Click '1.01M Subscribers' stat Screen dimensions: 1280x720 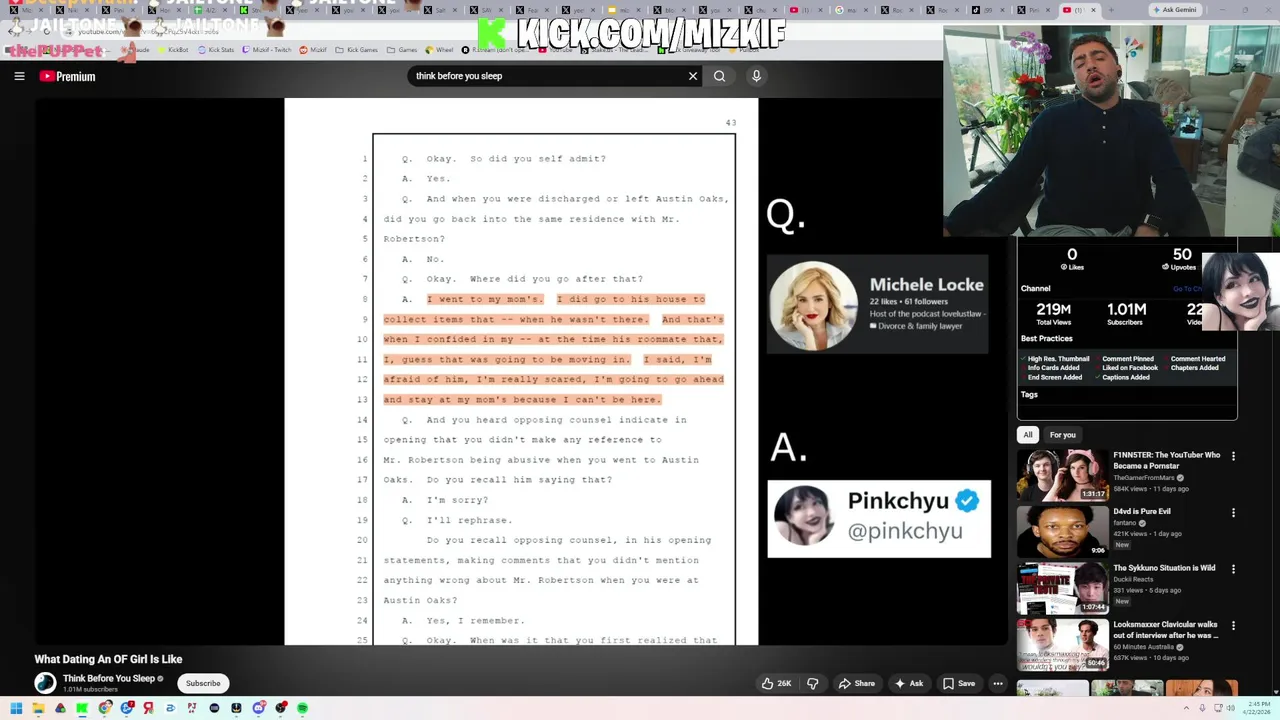[1126, 314]
